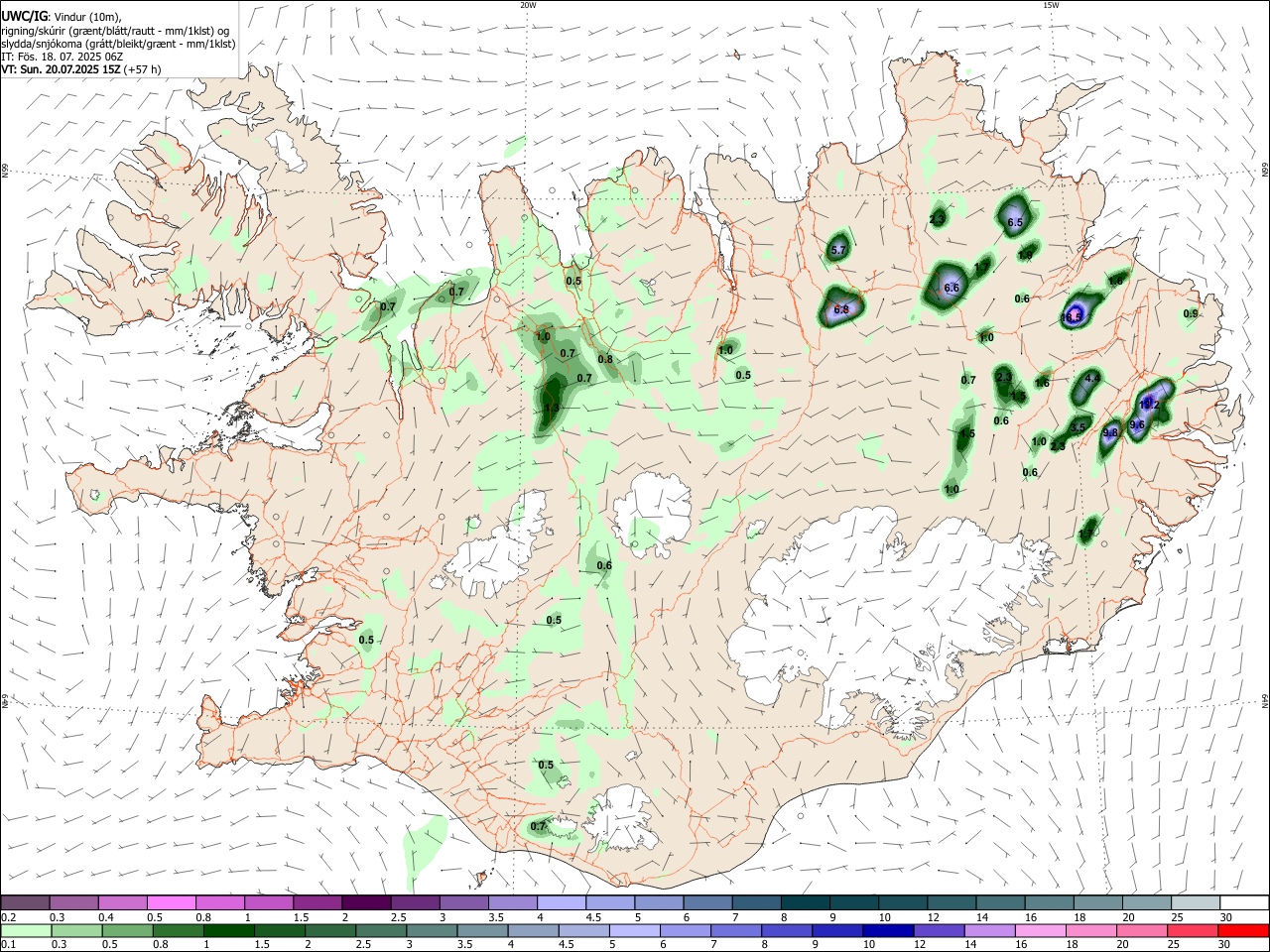Click the '5.7' precipitation value on the map
Image resolution: width=1270 pixels, height=952 pixels.
coord(838,251)
